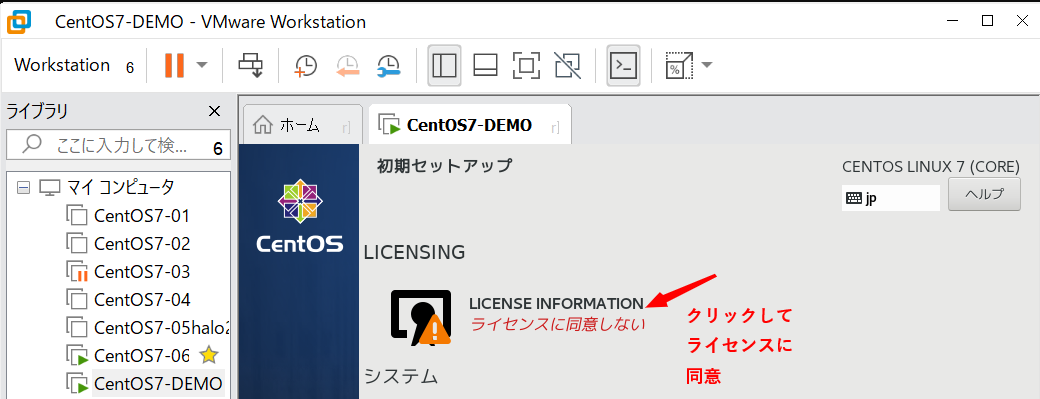Click the システム section heading
The height and width of the screenshot is (399, 1040).
pos(401,376)
